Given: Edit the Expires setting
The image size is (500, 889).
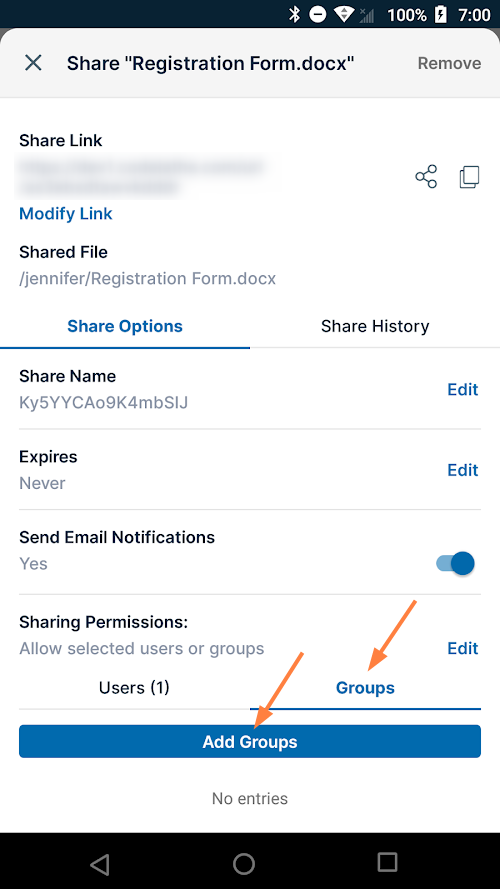Looking at the screenshot, I should tap(463, 470).
